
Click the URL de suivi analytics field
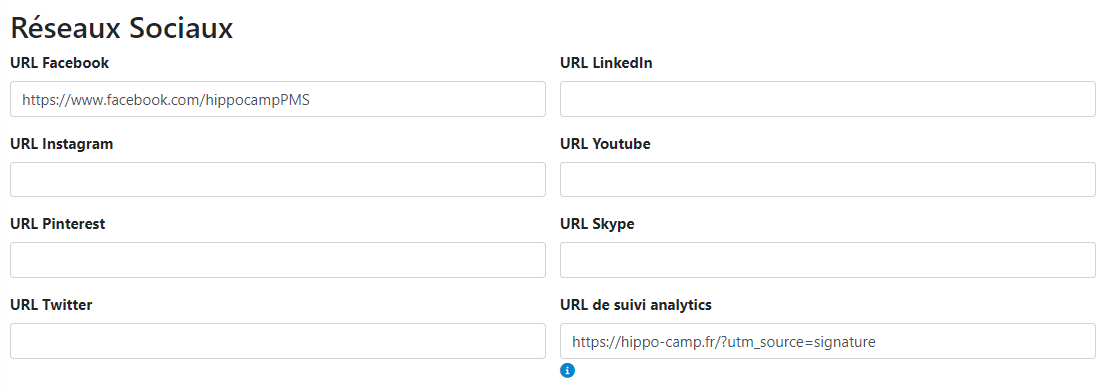point(828,341)
